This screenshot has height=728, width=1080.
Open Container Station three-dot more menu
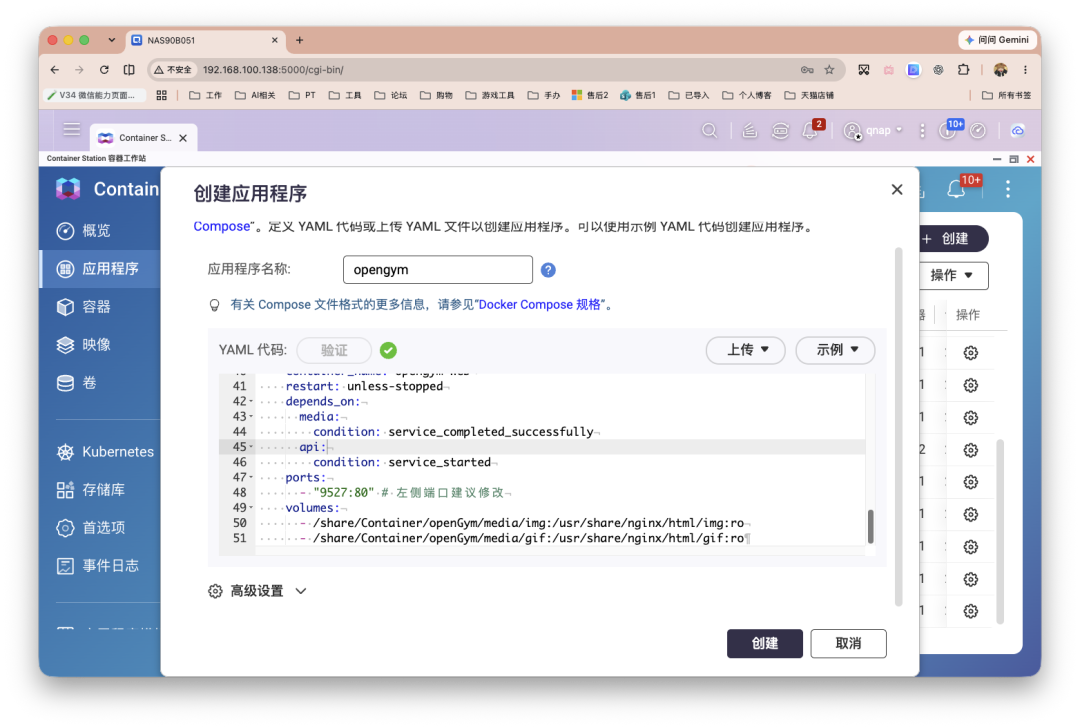1008,189
